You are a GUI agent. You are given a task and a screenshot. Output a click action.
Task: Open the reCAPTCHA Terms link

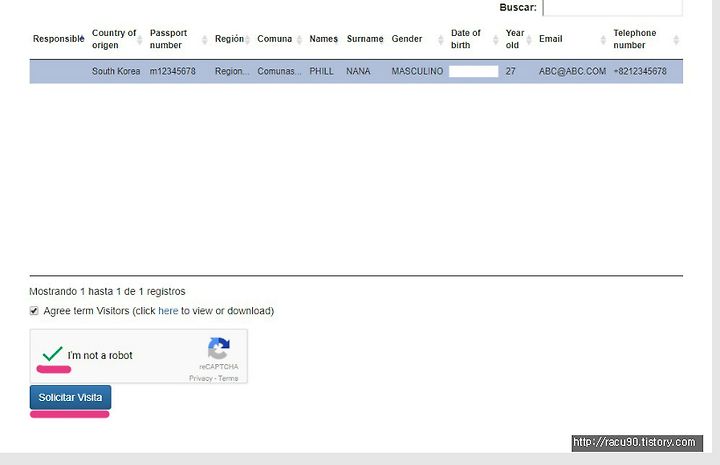pos(228,378)
